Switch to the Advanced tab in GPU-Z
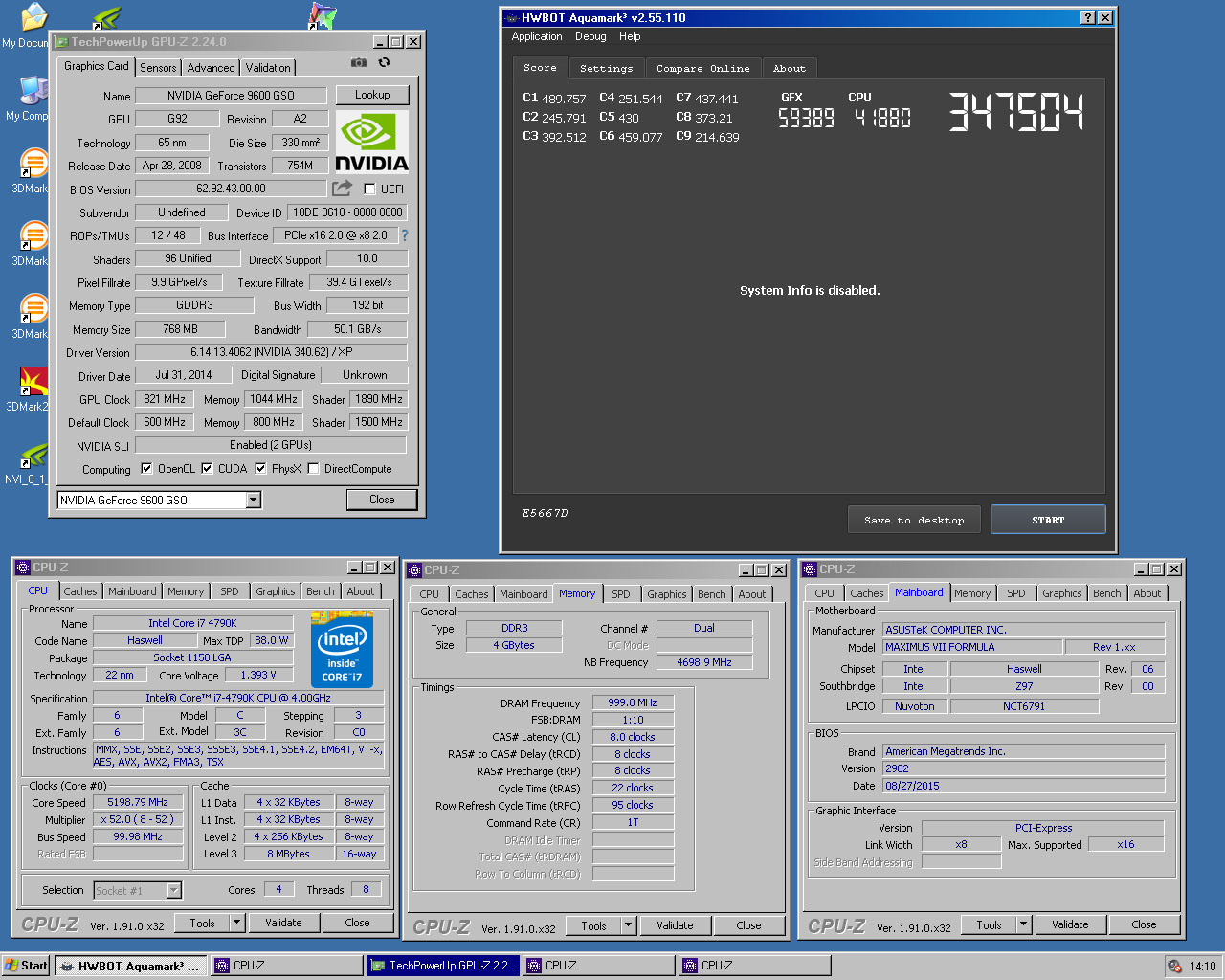Viewport: 1225px width, 980px height. coord(212,68)
